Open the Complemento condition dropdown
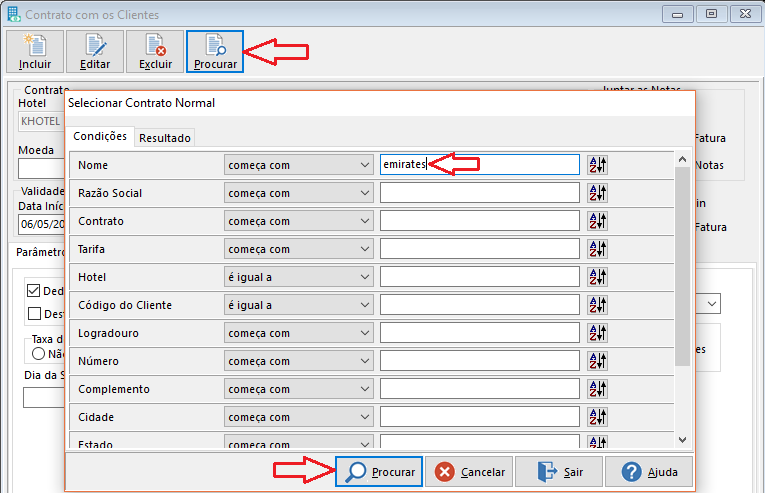Image resolution: width=765 pixels, height=493 pixels. [299, 389]
